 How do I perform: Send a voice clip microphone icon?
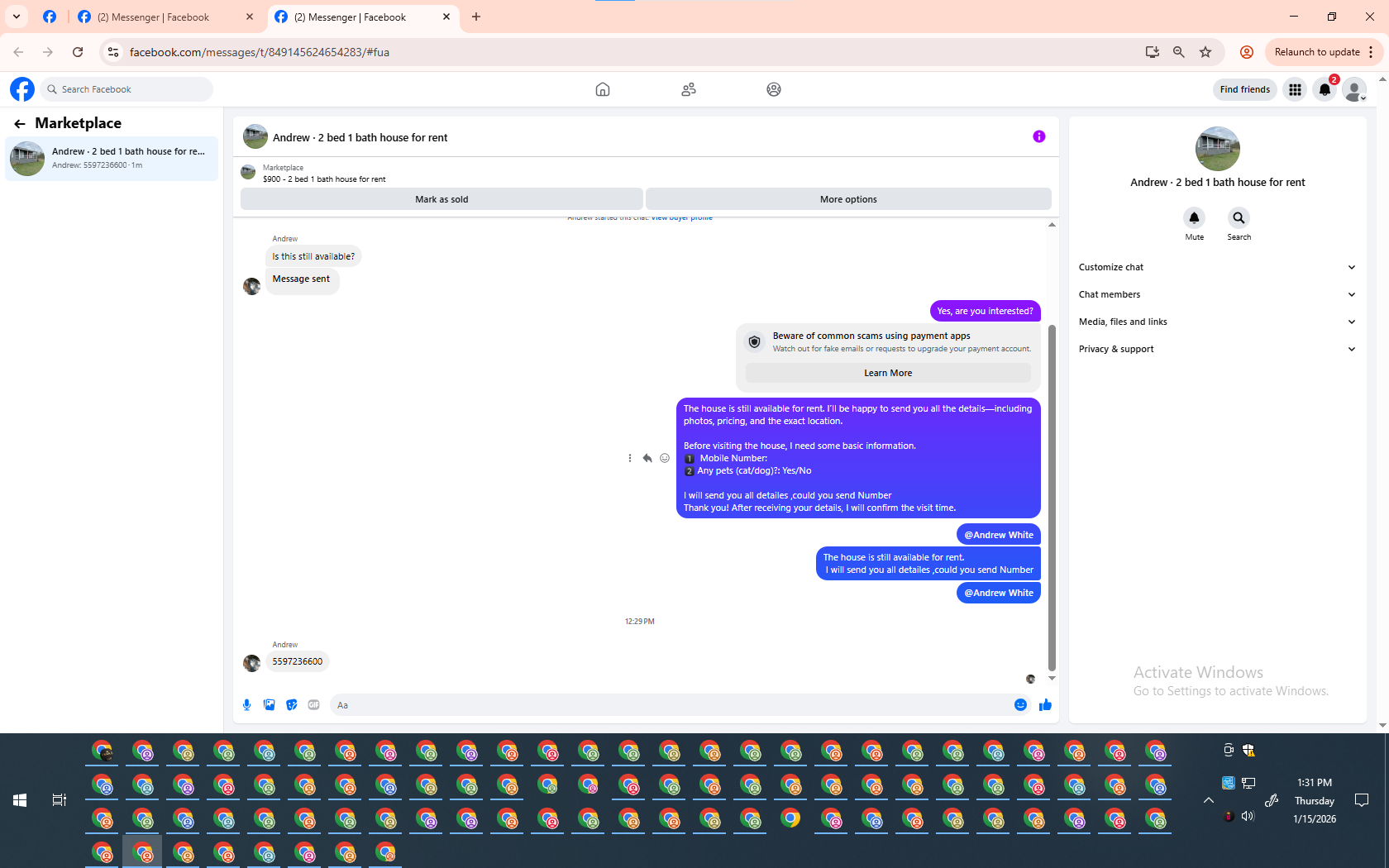click(x=246, y=705)
